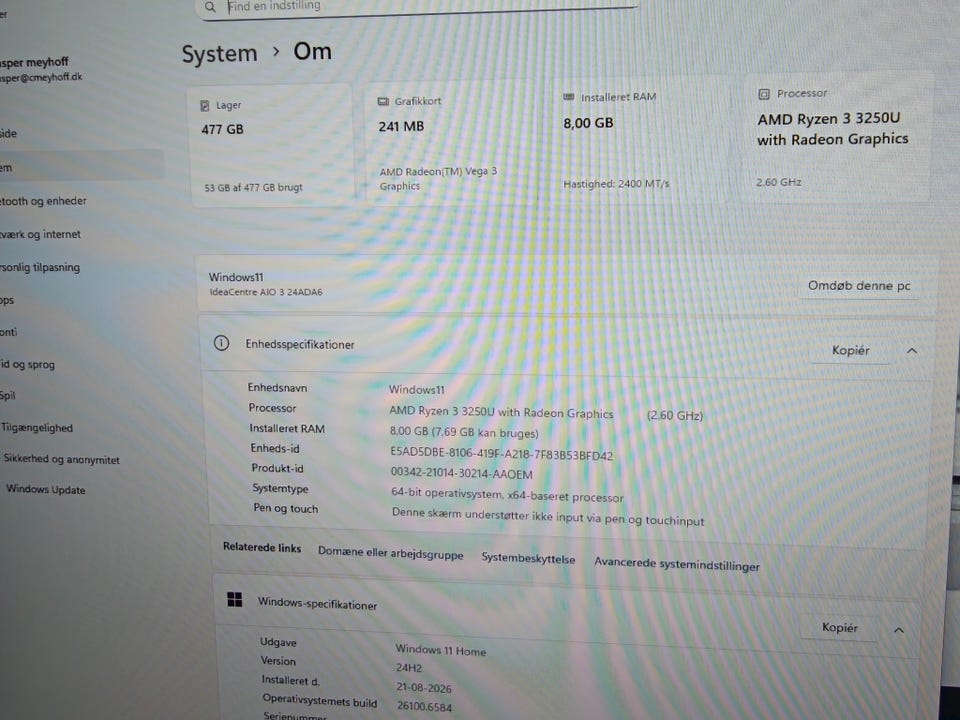Viewport: 960px width, 720px height.
Task: Open 'Avancerede systemindstillinger' link
Action: pos(677,564)
